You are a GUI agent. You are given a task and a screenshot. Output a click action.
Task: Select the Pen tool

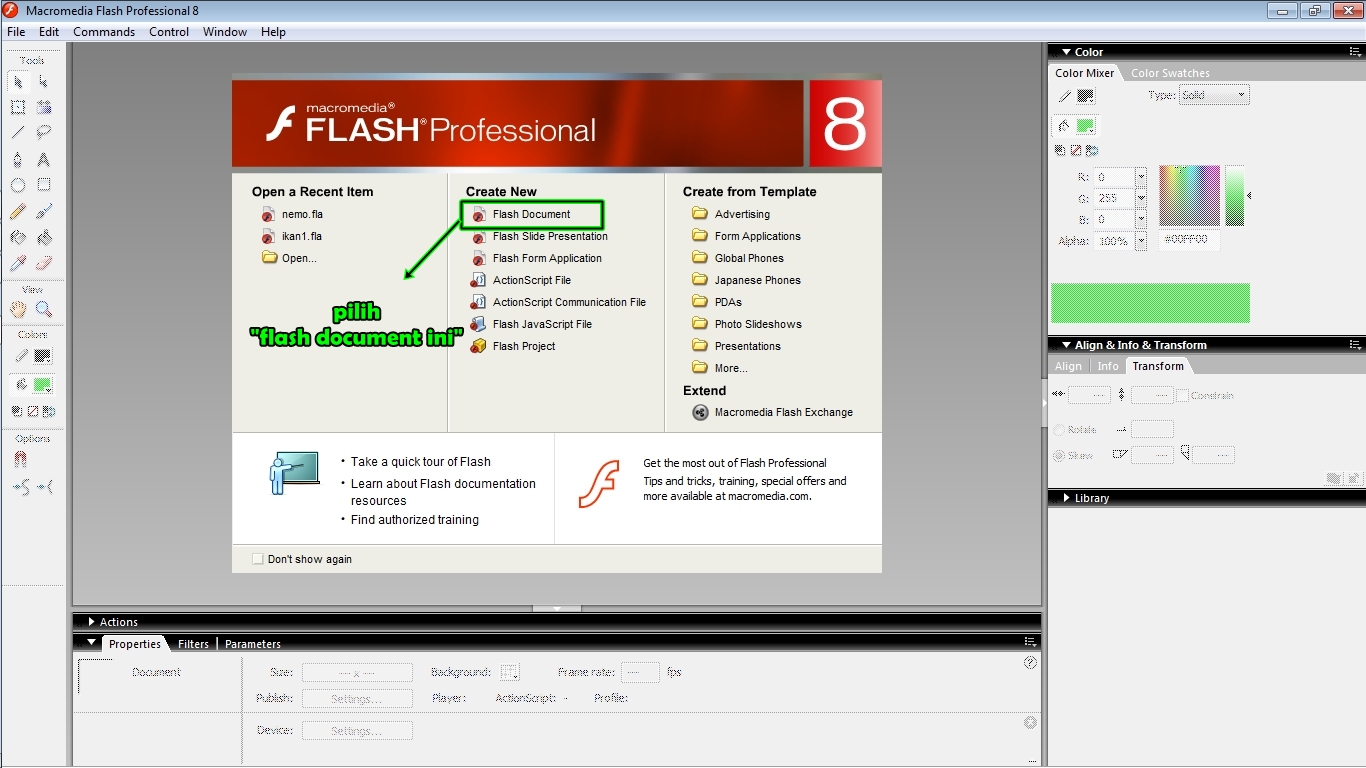click(18, 159)
